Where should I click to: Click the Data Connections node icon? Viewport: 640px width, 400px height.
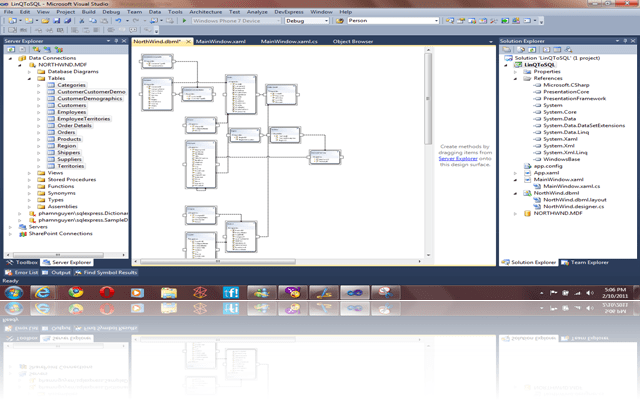tap(22, 59)
